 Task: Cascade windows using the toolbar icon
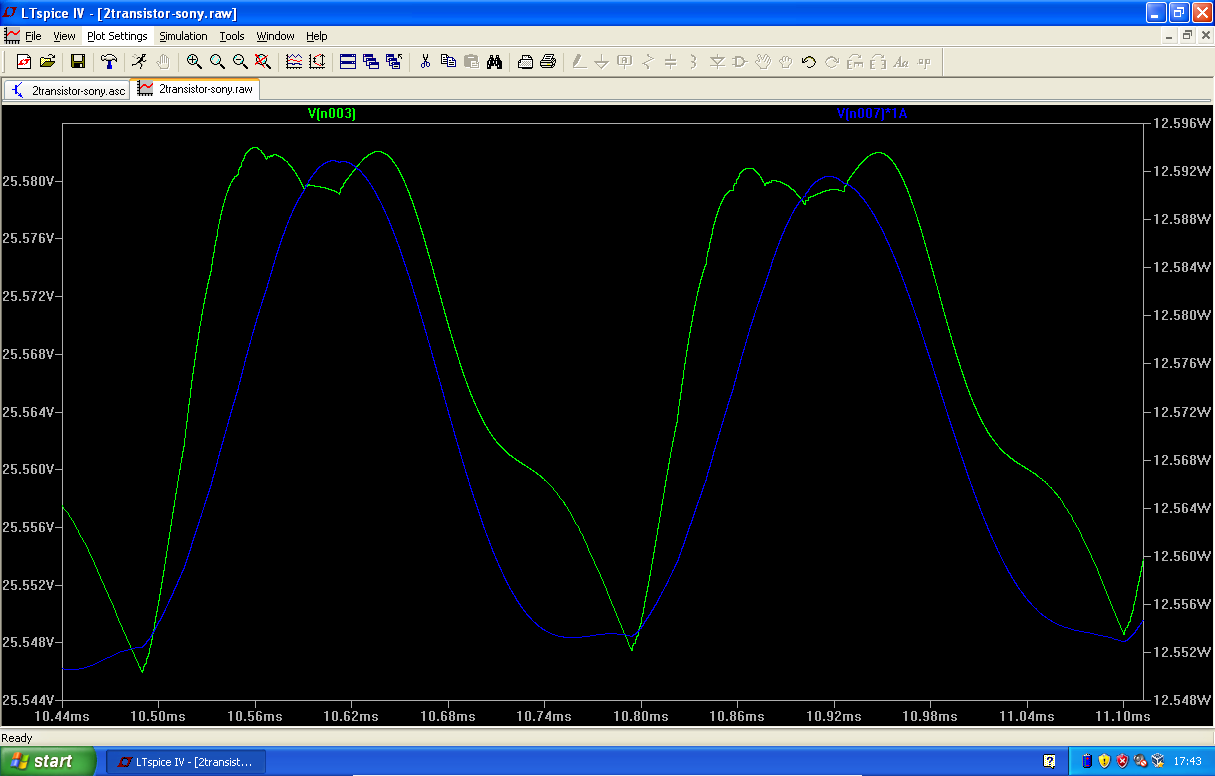coord(371,62)
